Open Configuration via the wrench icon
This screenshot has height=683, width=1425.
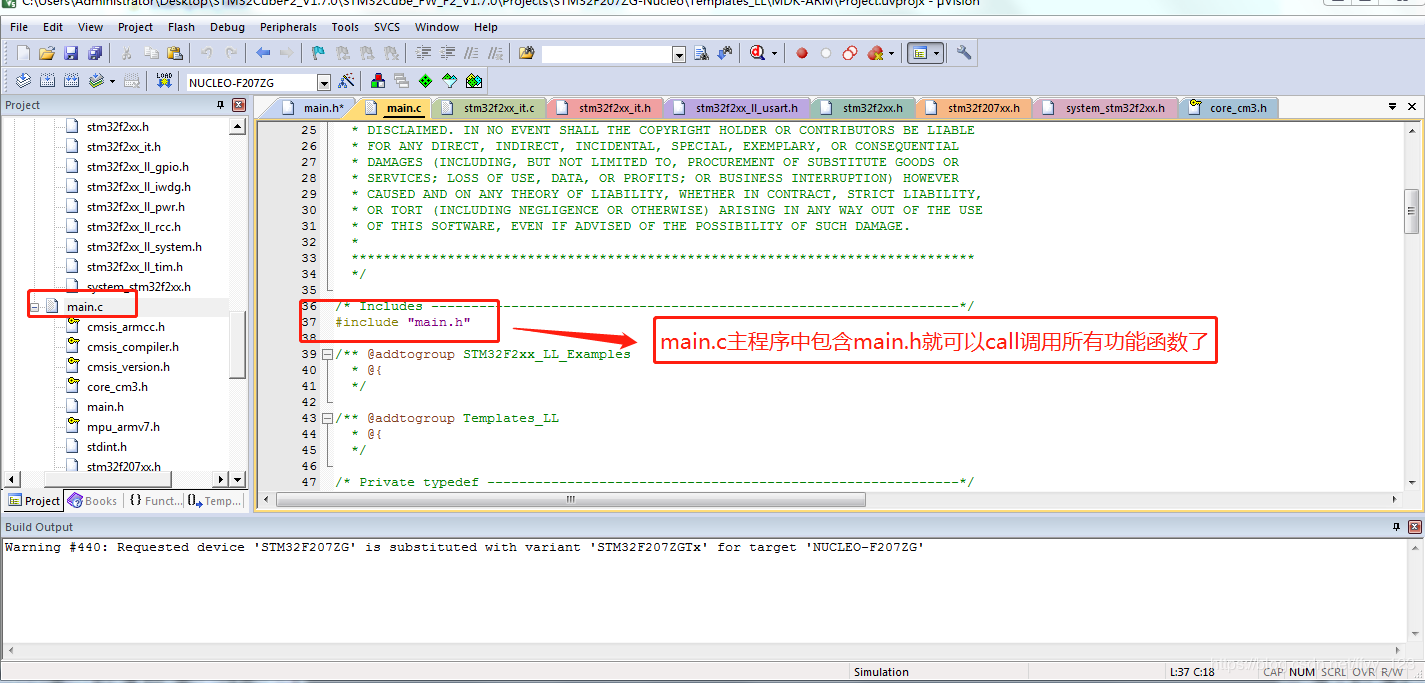pos(964,53)
